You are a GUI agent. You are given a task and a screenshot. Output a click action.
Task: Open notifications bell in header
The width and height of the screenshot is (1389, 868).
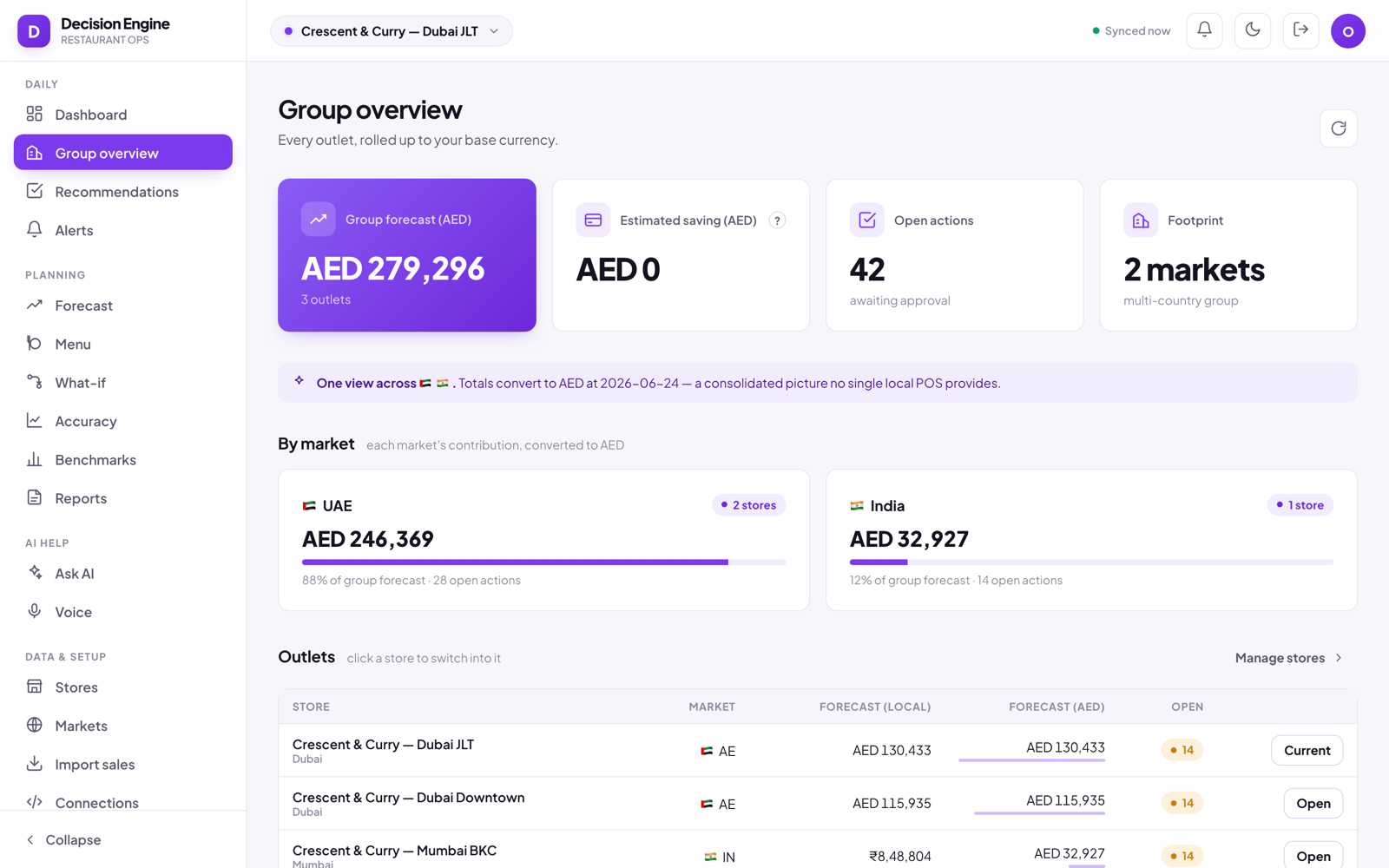[x=1204, y=30]
